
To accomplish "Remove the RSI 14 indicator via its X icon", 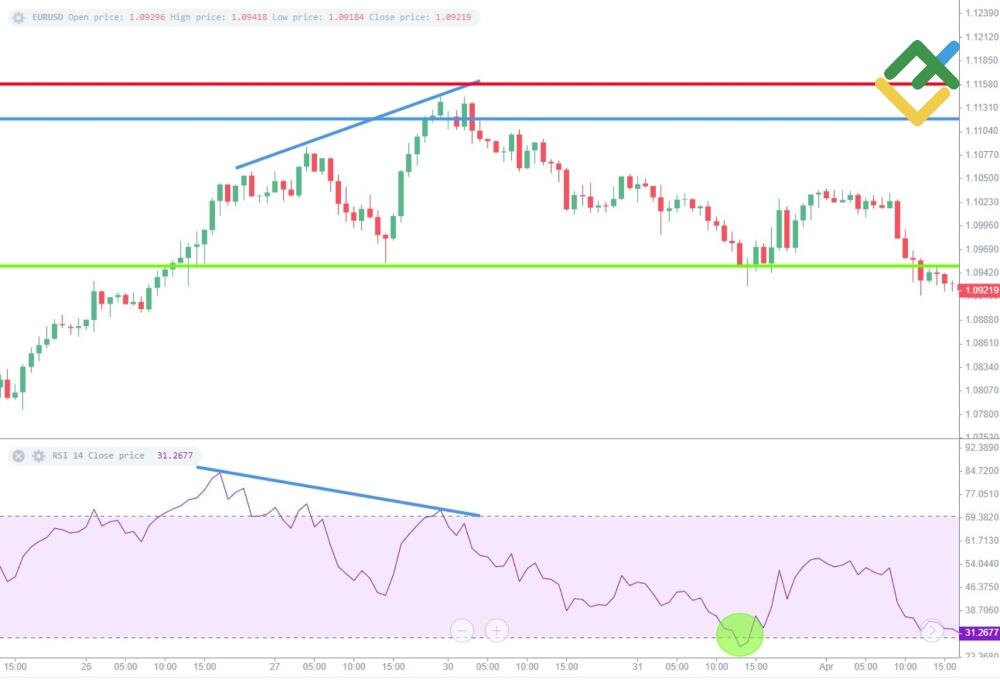I will pyautogui.click(x=18, y=456).
